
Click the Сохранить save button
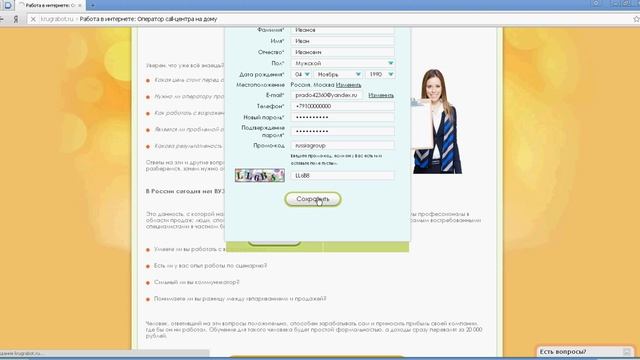point(313,199)
